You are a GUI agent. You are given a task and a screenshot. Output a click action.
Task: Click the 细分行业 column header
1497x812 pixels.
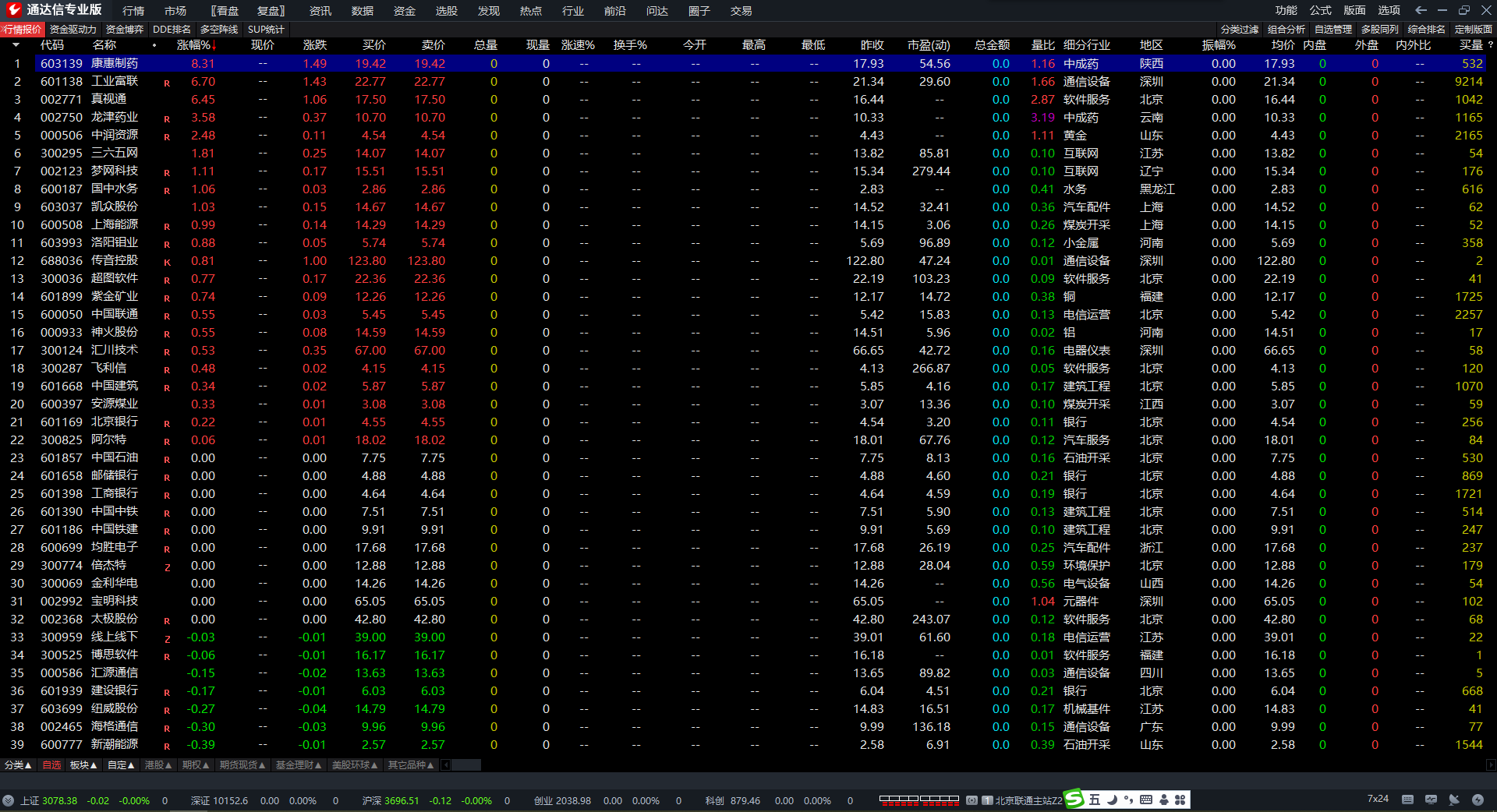coord(1087,45)
